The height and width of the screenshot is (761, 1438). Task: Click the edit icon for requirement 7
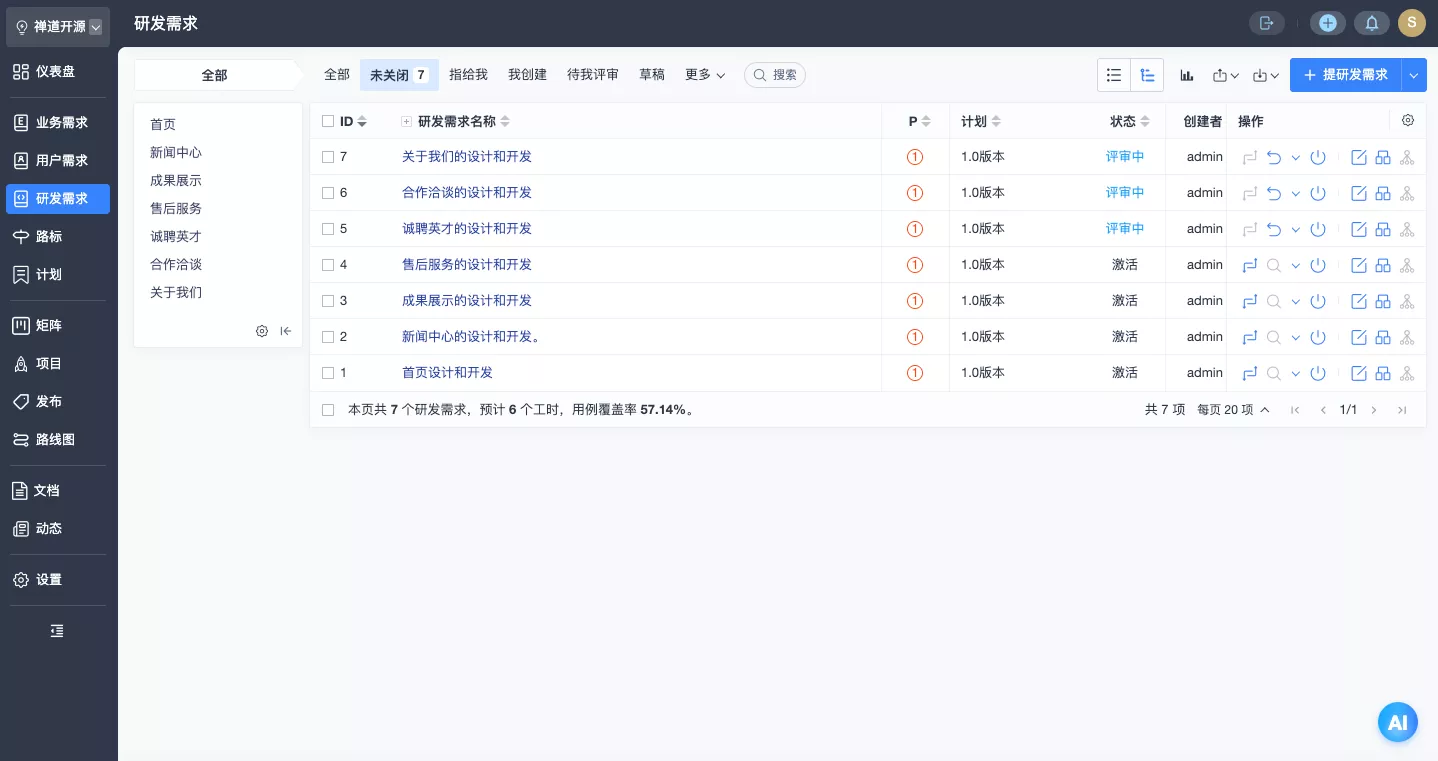pyautogui.click(x=1359, y=157)
